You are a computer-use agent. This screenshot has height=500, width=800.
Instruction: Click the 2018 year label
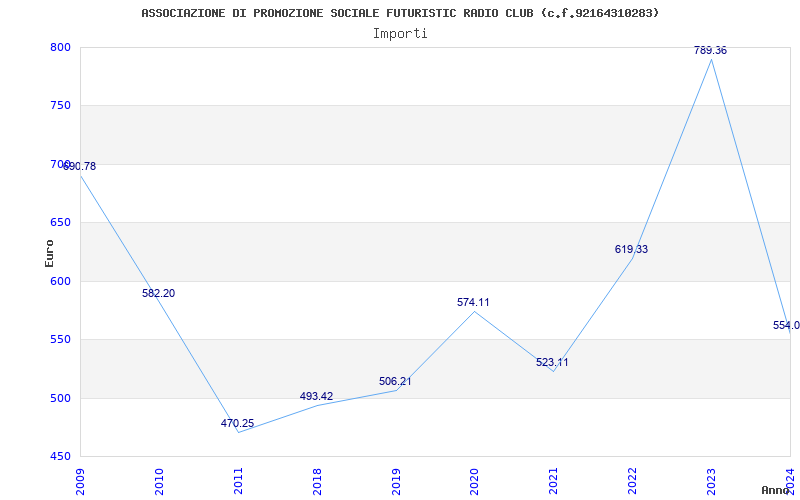coord(317,481)
